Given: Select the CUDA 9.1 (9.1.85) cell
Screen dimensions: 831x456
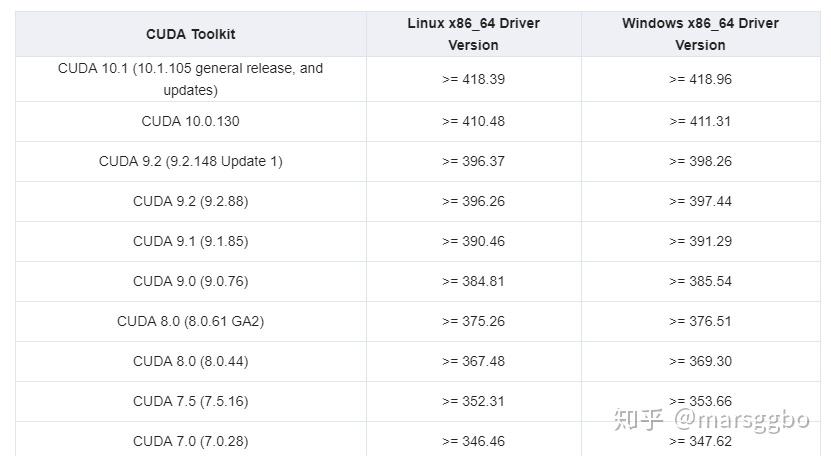Looking at the screenshot, I should click(x=190, y=241).
